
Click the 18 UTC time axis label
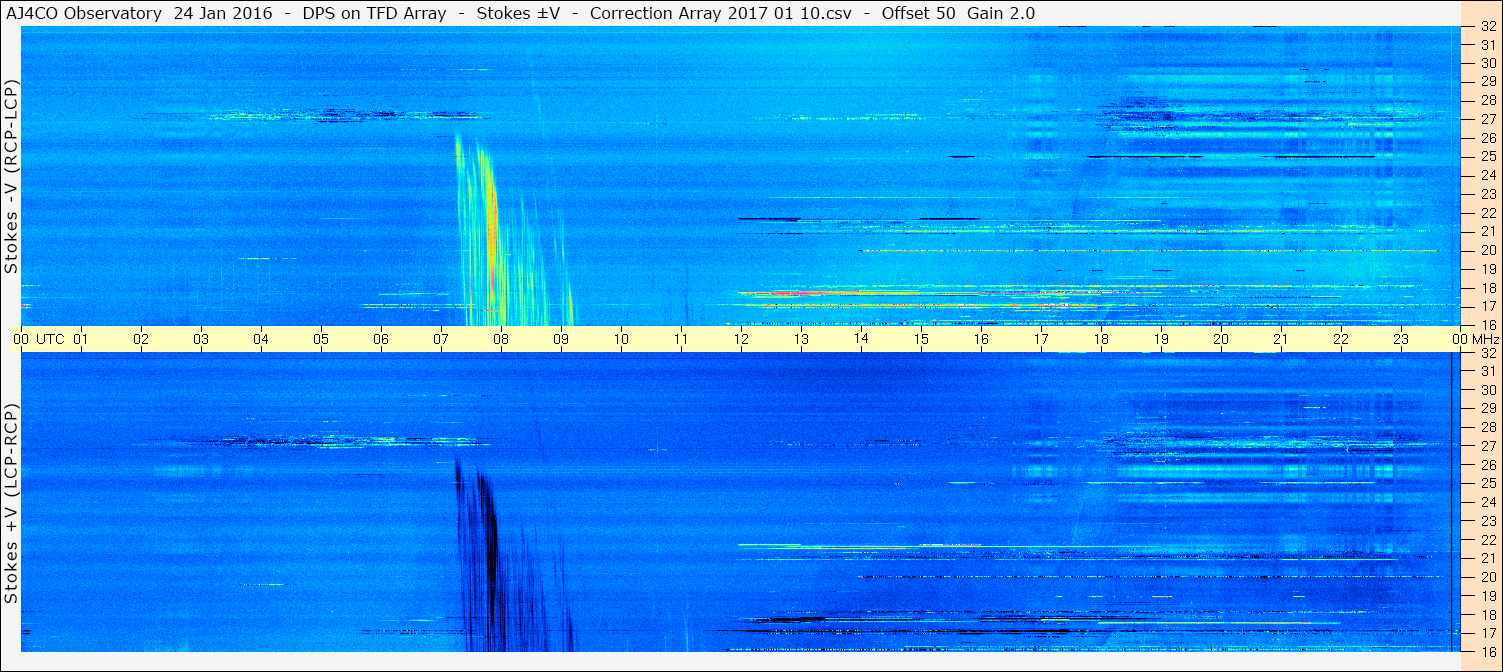1101,339
